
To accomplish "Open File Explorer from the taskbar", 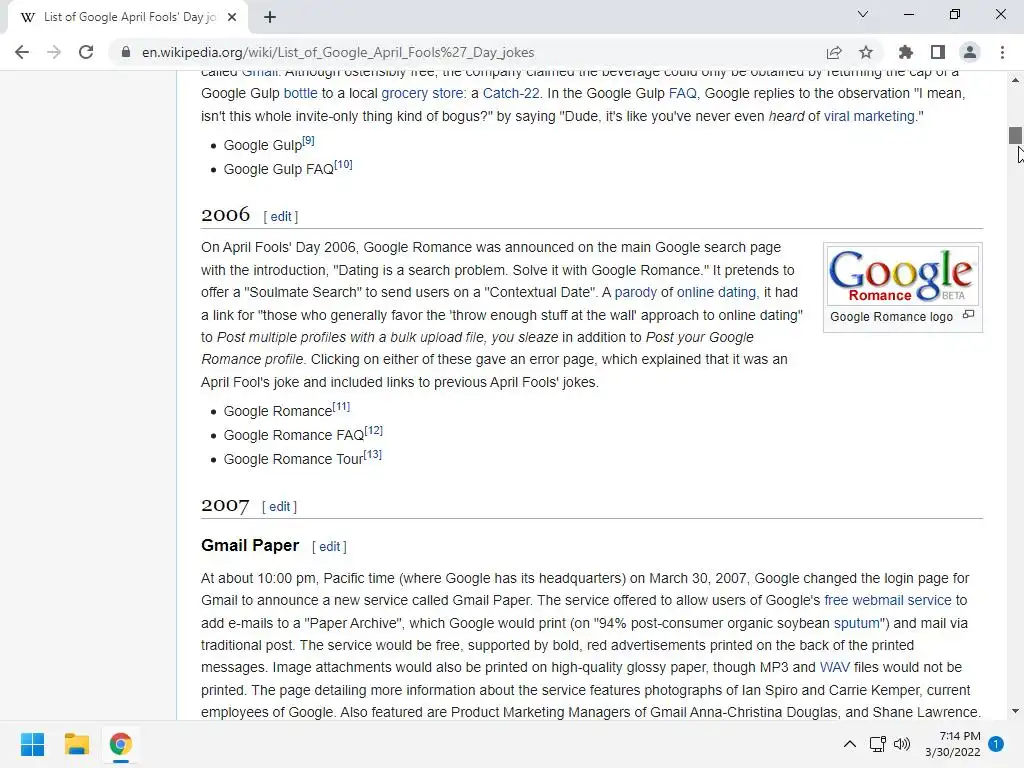I will pyautogui.click(x=76, y=744).
